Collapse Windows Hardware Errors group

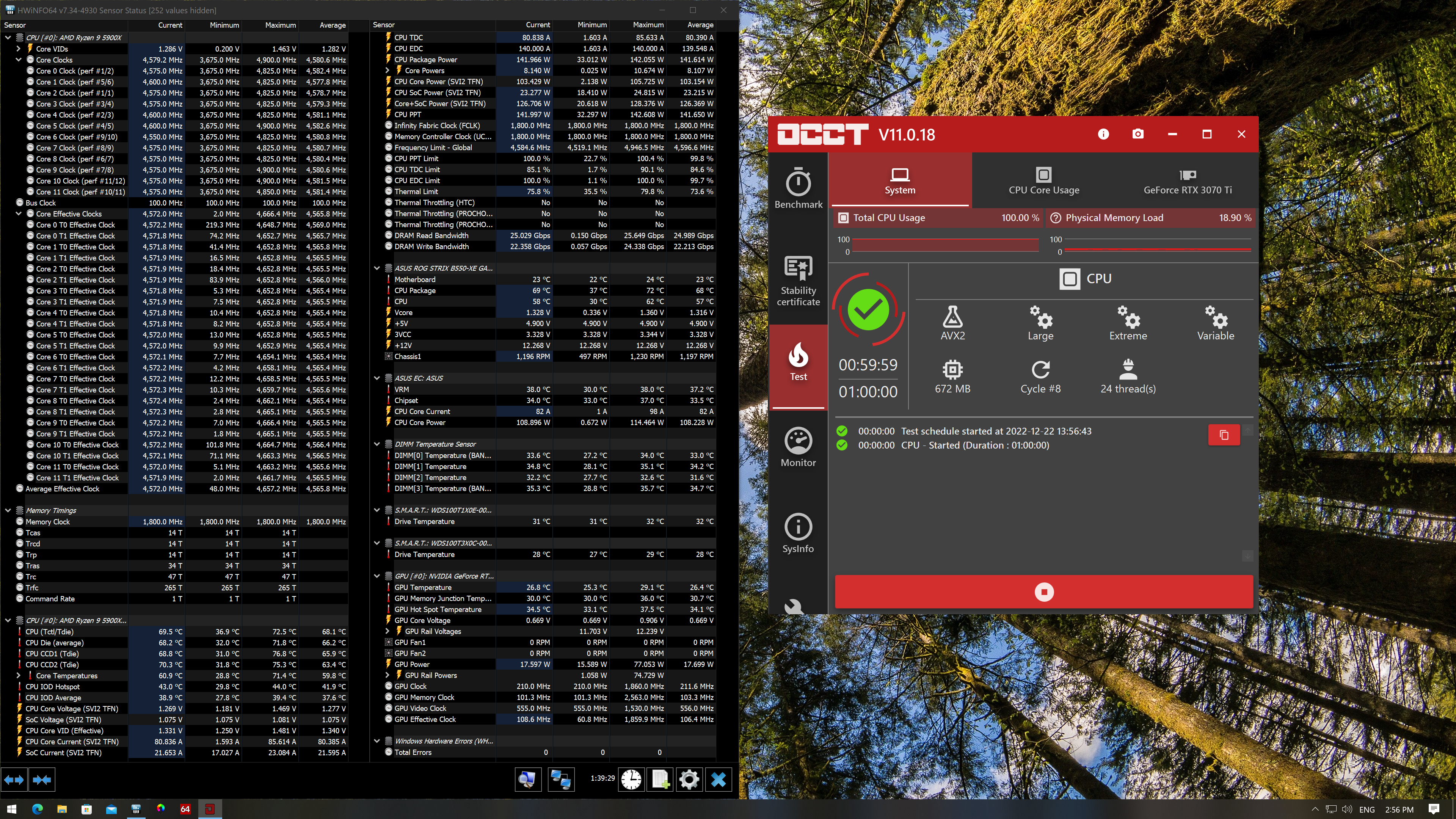[x=377, y=741]
